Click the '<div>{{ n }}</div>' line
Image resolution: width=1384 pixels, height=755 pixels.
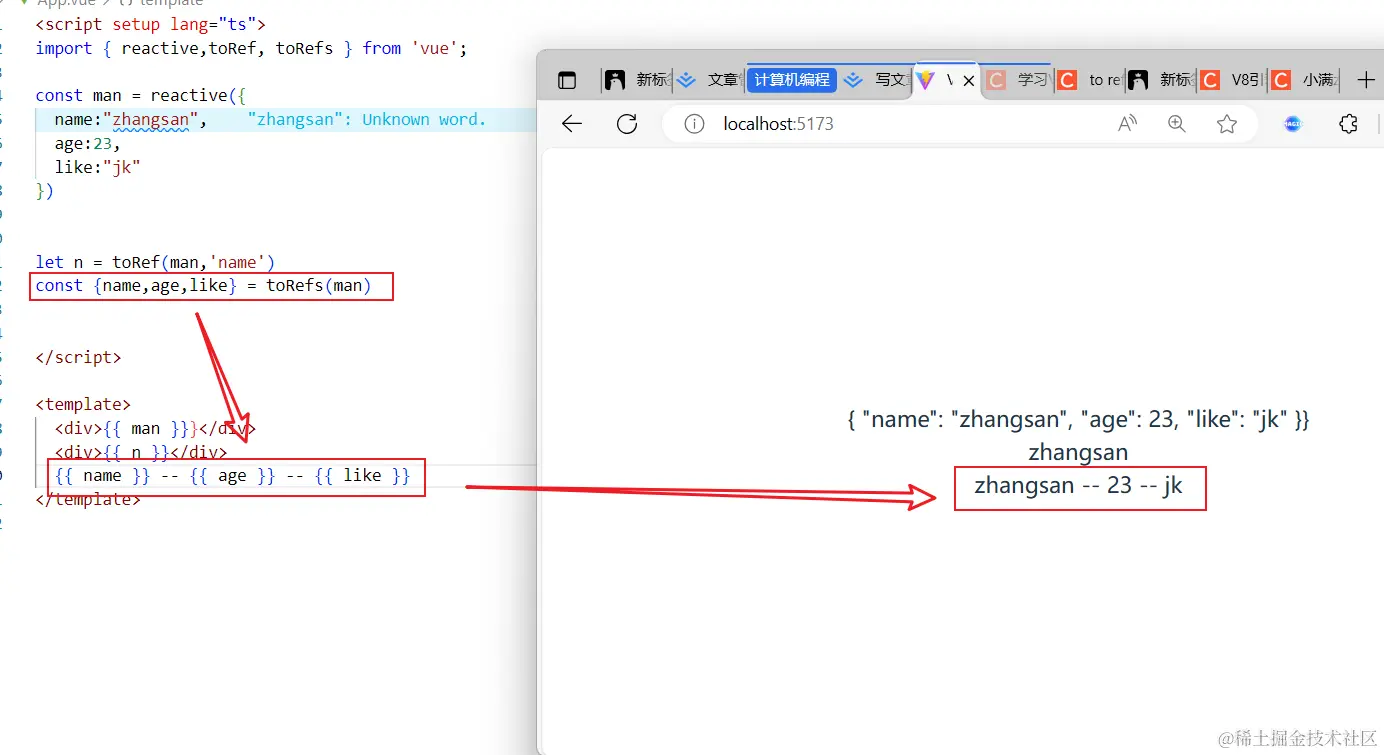click(x=141, y=452)
